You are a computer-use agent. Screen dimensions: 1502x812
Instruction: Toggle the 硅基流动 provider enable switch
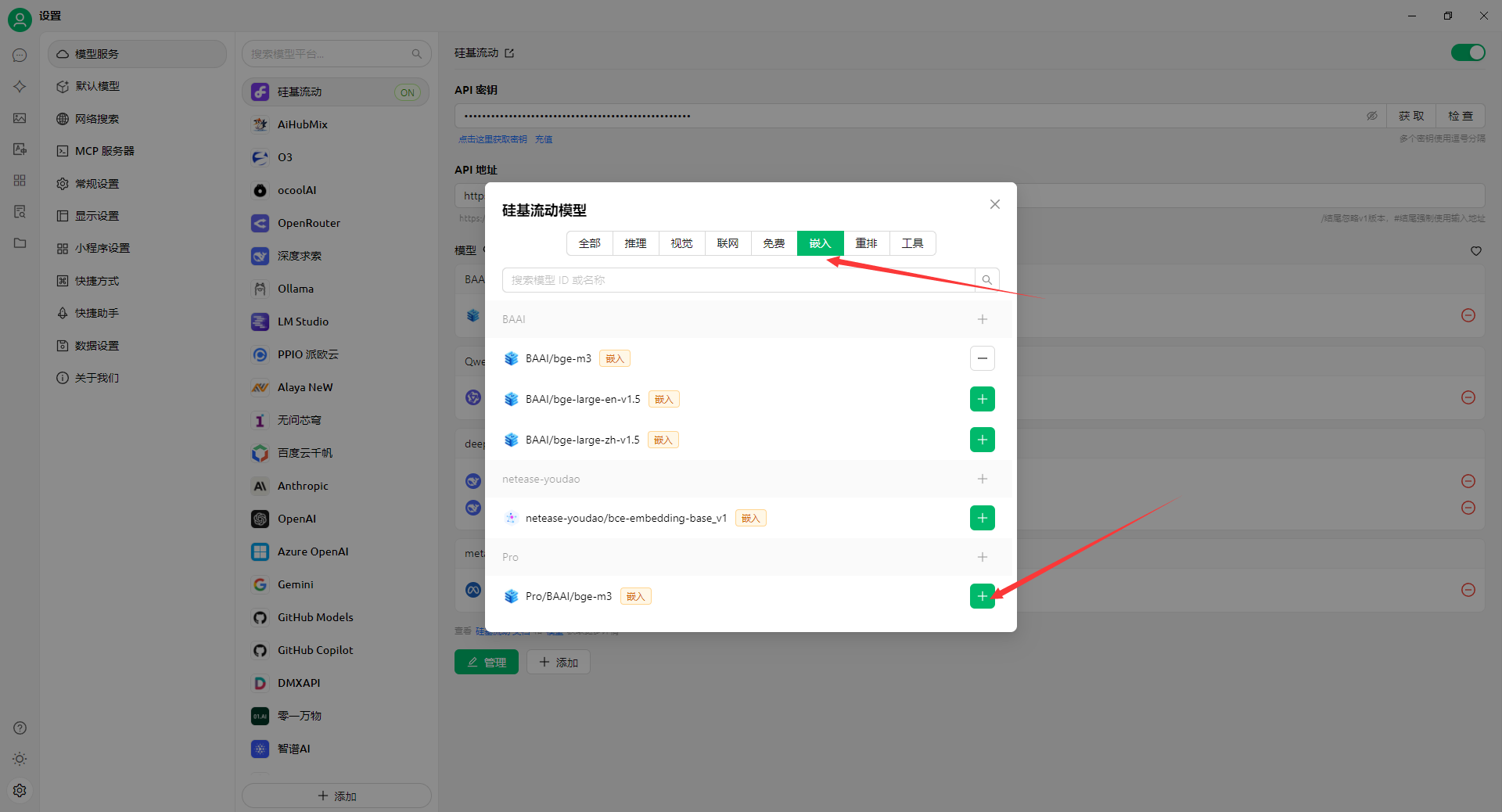point(1468,52)
